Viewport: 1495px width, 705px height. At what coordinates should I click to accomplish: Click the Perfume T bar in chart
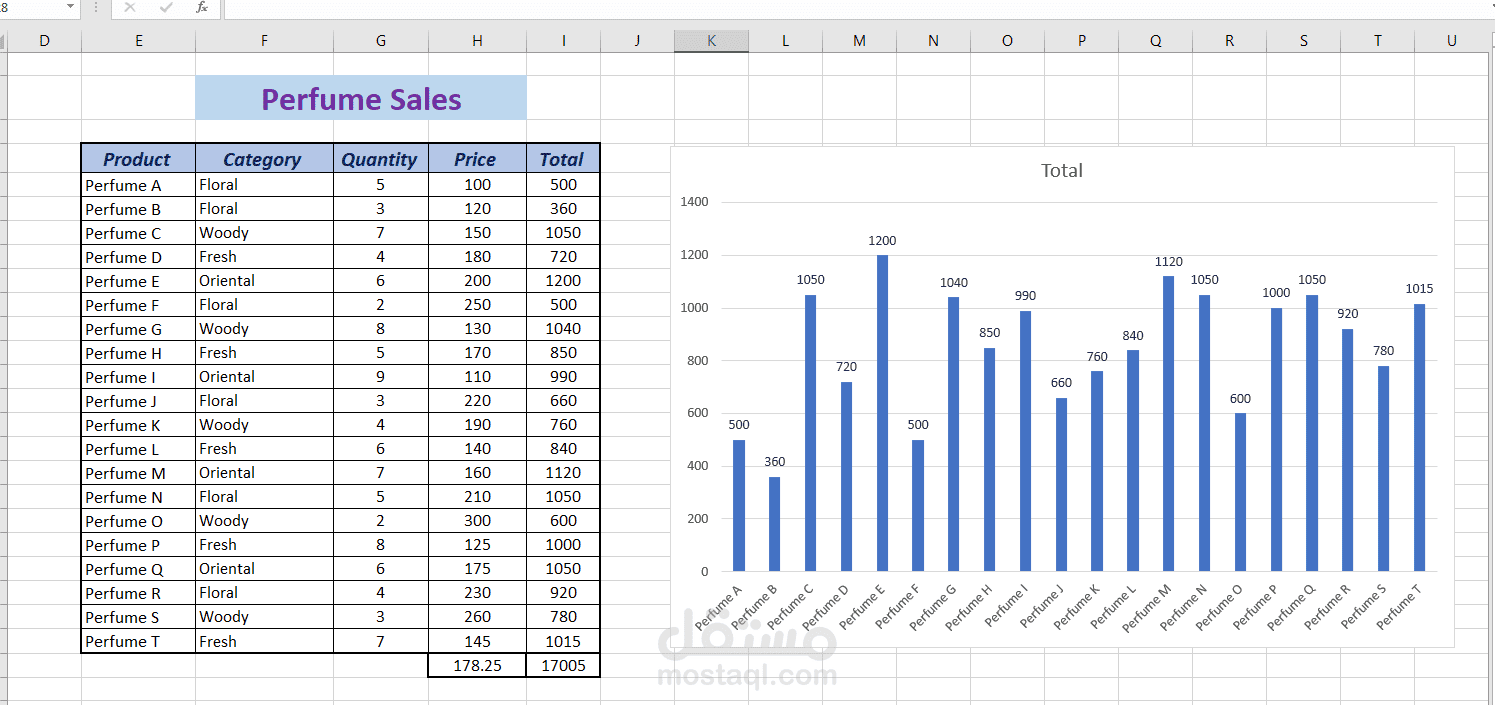point(1420,437)
